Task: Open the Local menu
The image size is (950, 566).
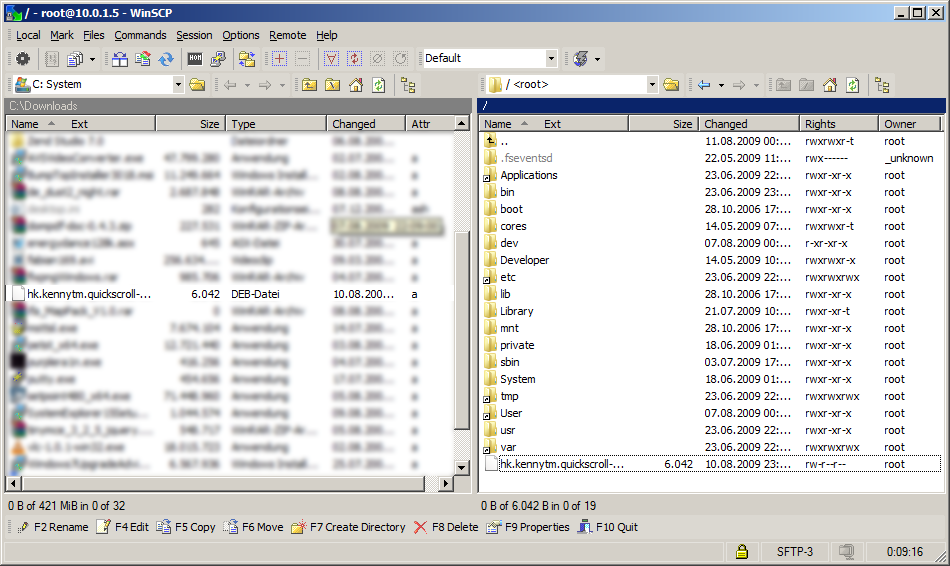Action: [28, 35]
